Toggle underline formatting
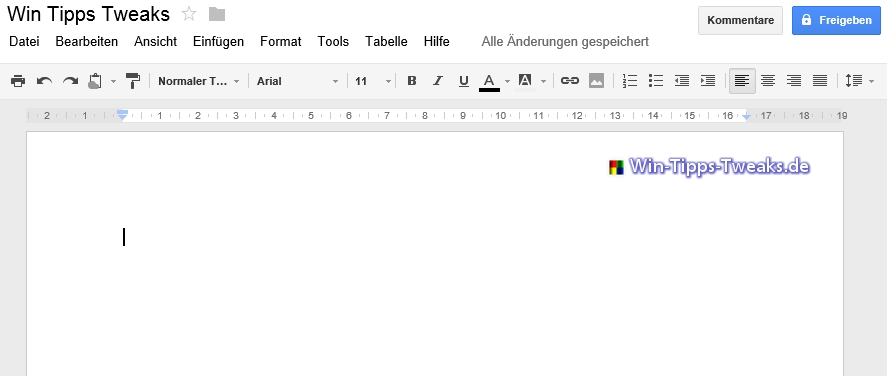 coord(464,81)
